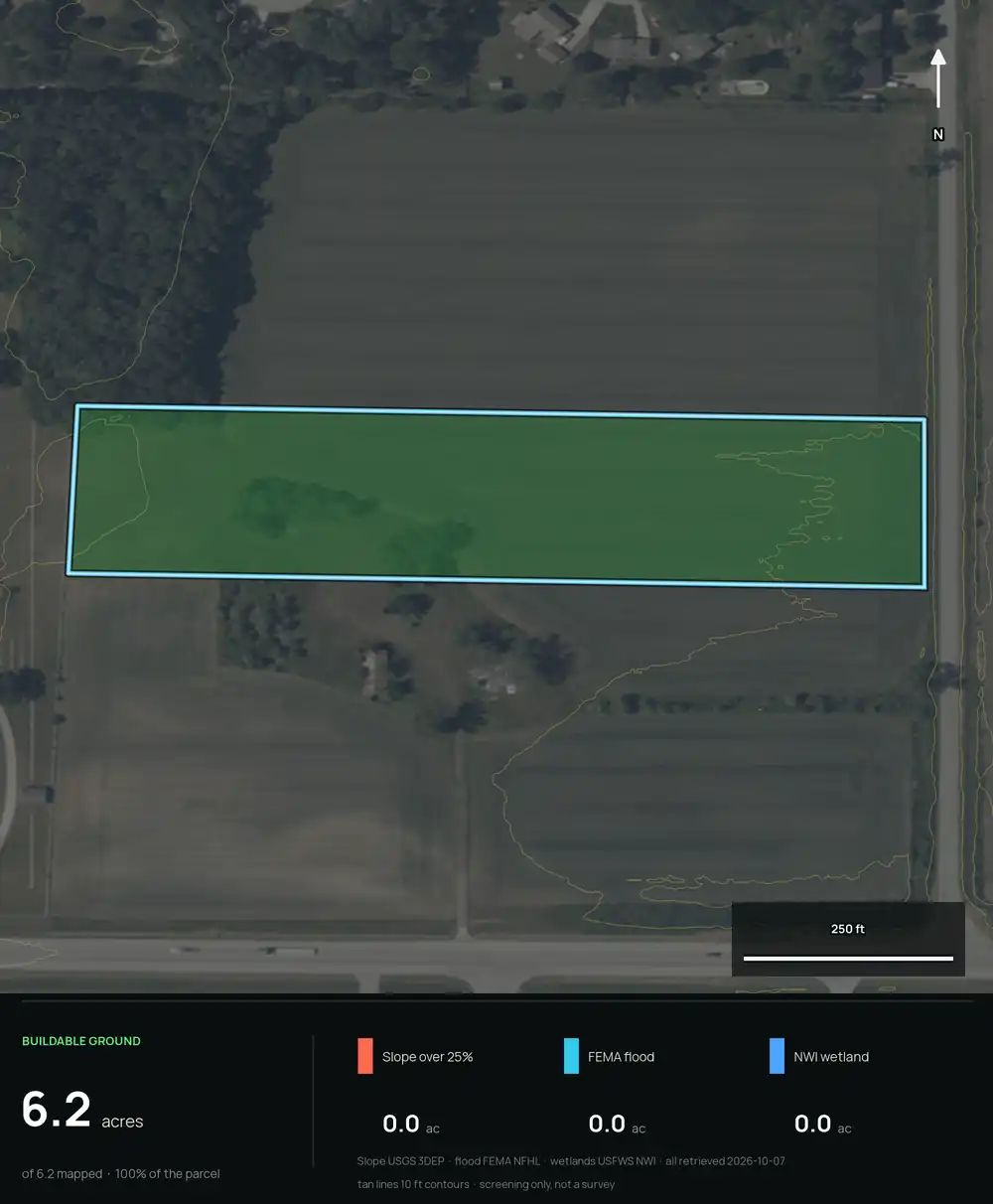Click the green highlighted parcel polygon

[x=496, y=497]
